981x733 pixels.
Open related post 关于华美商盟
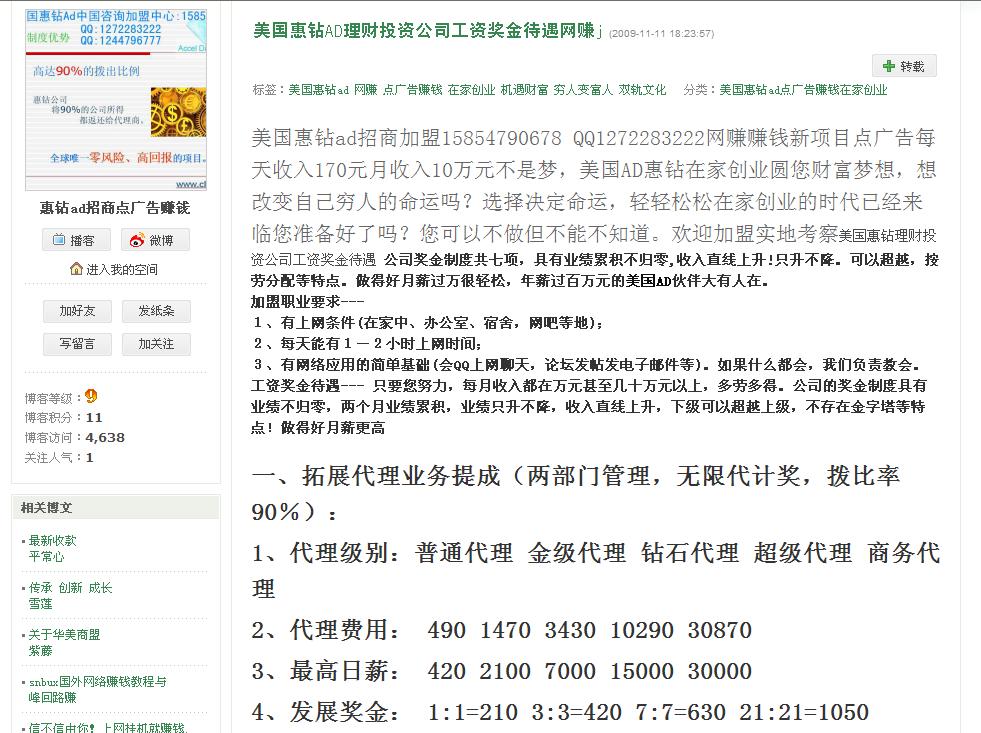(64, 634)
